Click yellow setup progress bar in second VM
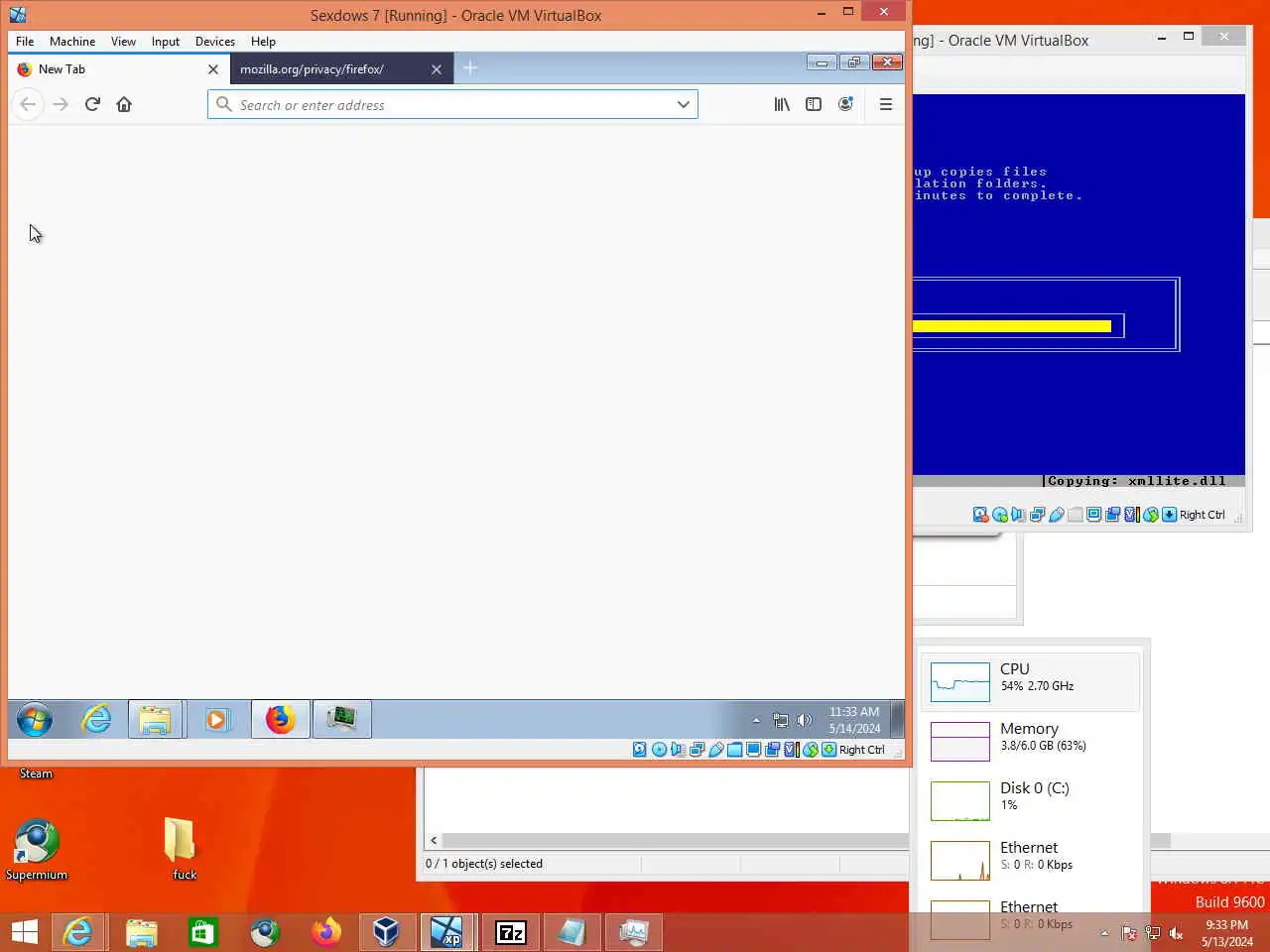 (1012, 326)
